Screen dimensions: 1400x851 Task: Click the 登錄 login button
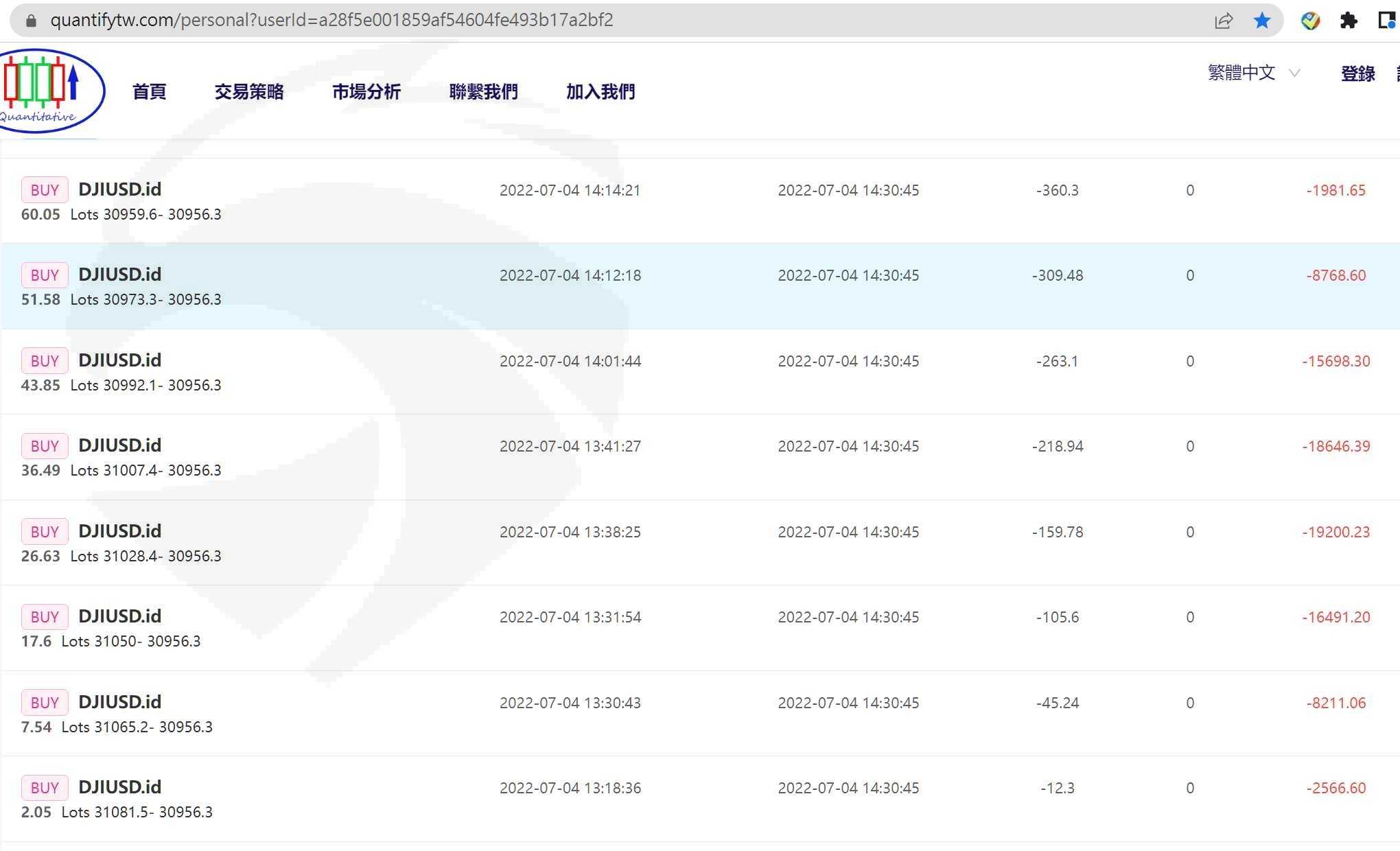click(1357, 73)
